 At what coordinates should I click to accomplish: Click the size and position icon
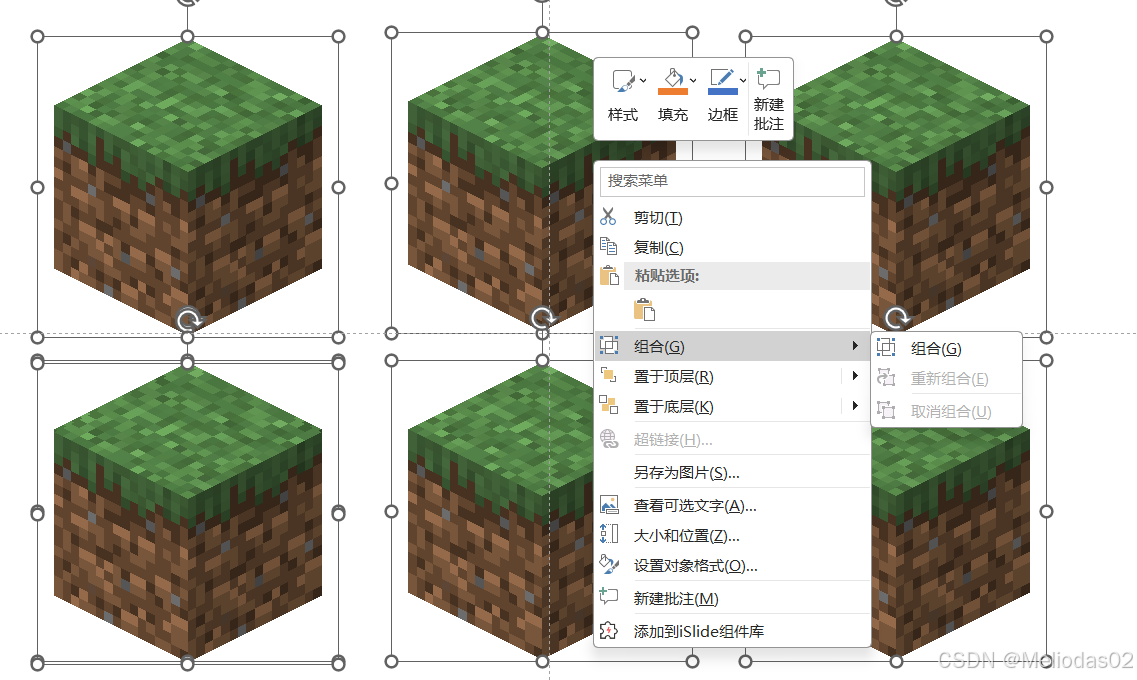(x=608, y=534)
